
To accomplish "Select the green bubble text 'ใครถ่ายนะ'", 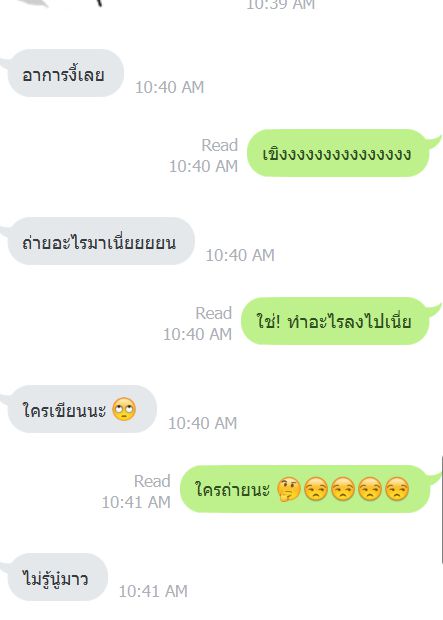I will tap(233, 490).
